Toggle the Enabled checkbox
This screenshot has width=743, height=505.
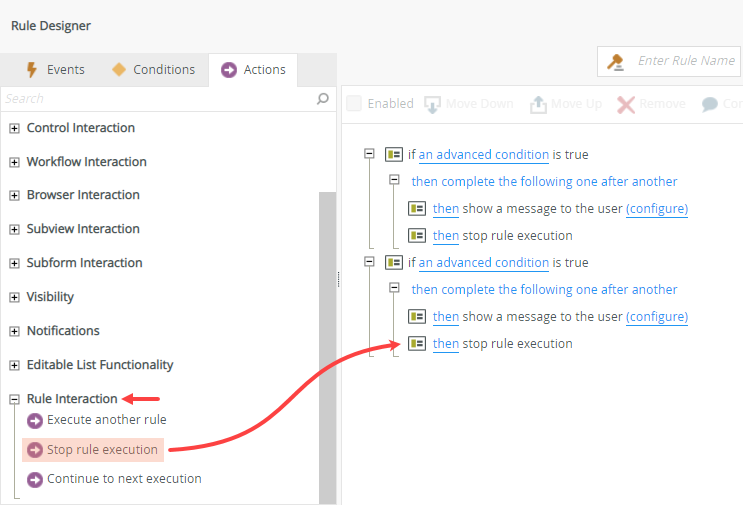(353, 103)
